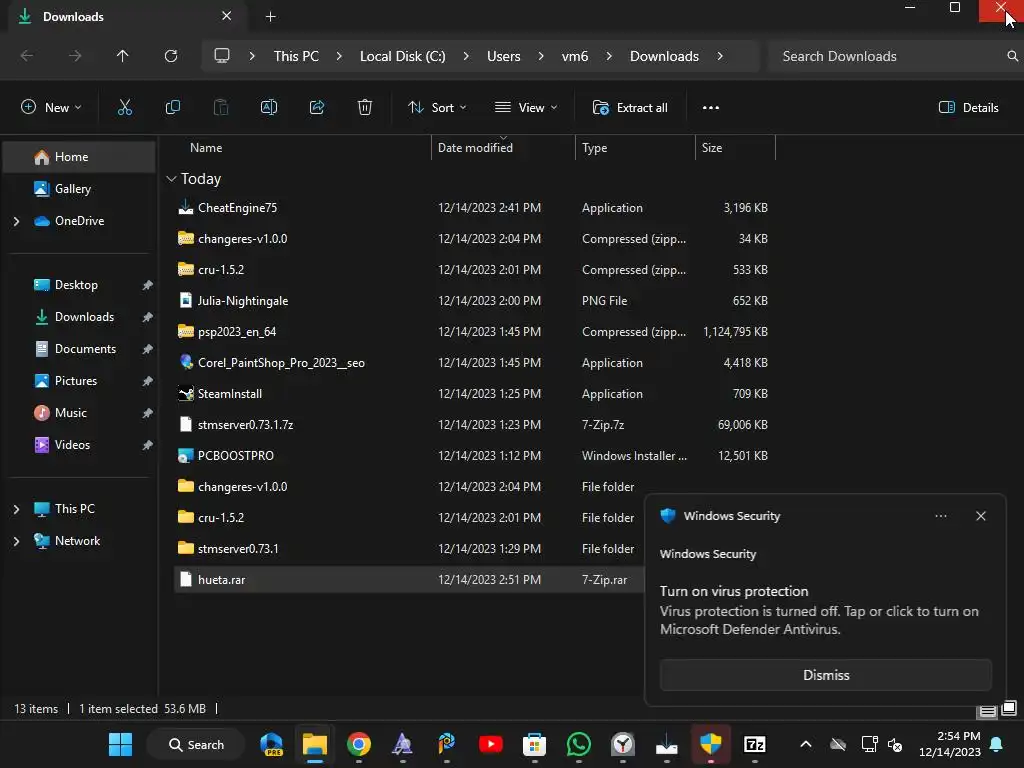Click Local Disk (C:) breadcrumb
Image resolution: width=1024 pixels, height=768 pixels.
[x=402, y=56]
